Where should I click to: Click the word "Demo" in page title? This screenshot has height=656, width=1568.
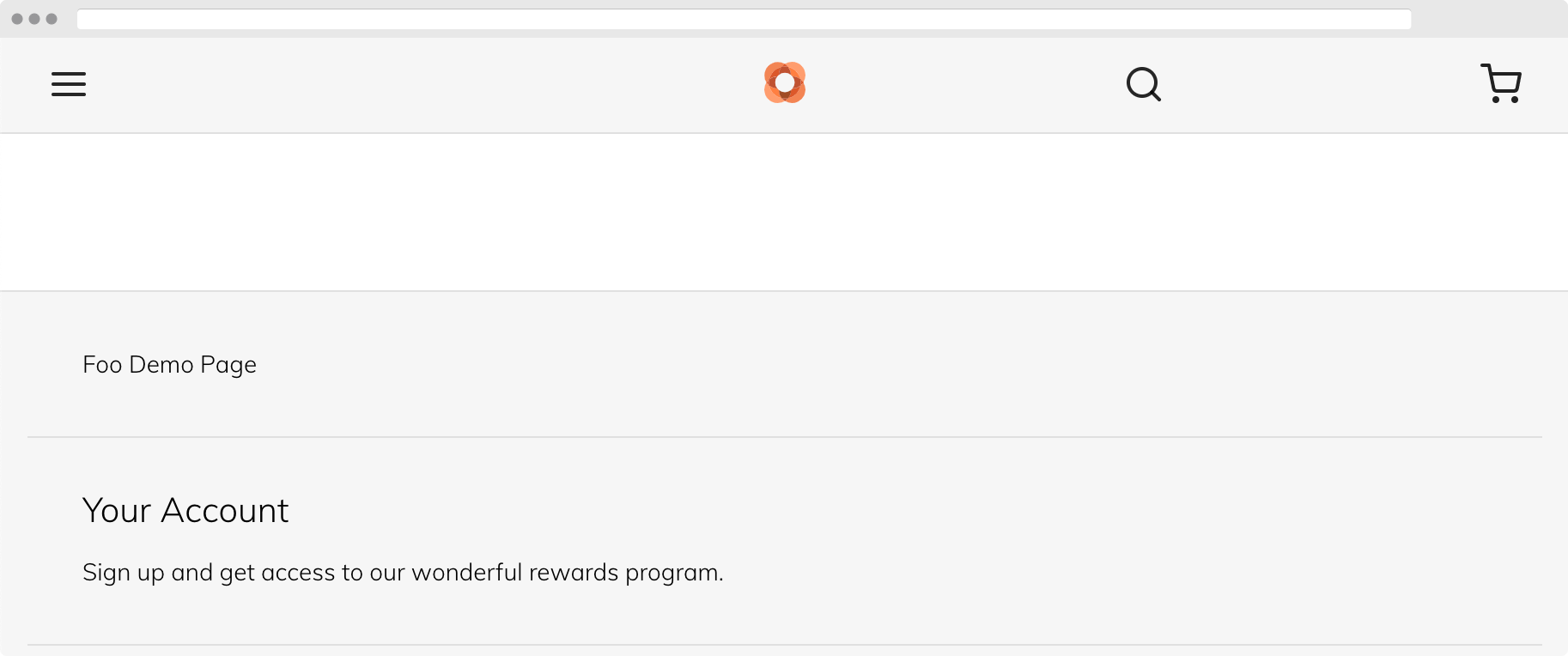tap(161, 365)
